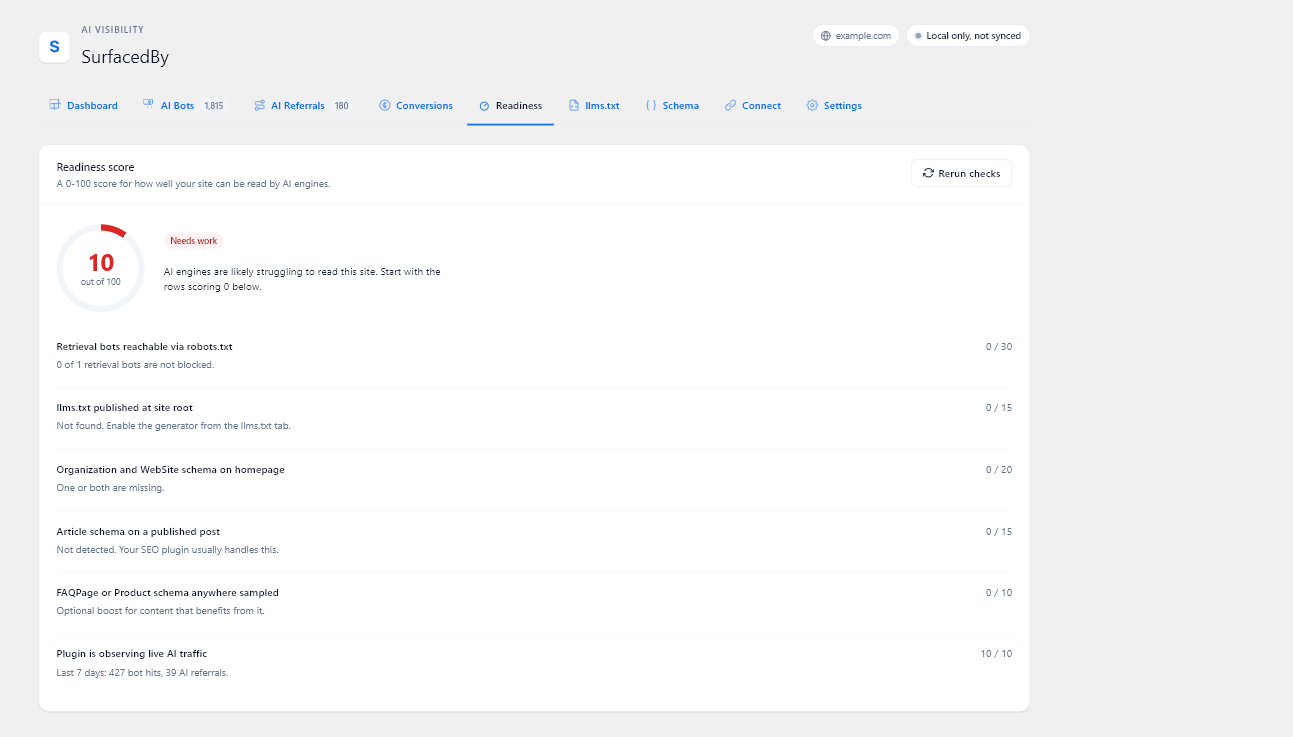
Task: Click "Retrieval bots reachable via robots.txt" row title
Action: tap(144, 346)
